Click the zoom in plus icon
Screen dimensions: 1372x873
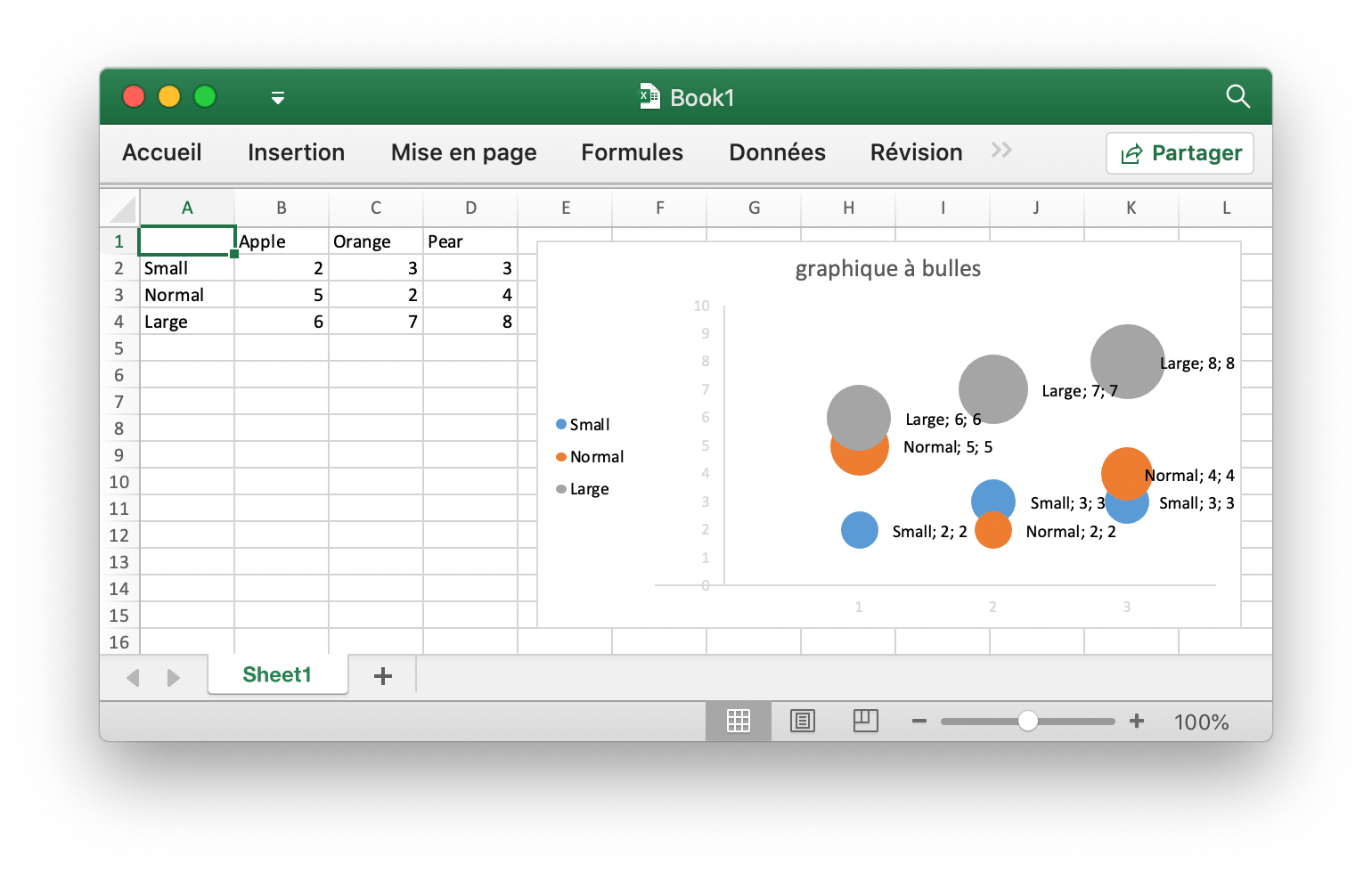click(x=1137, y=722)
